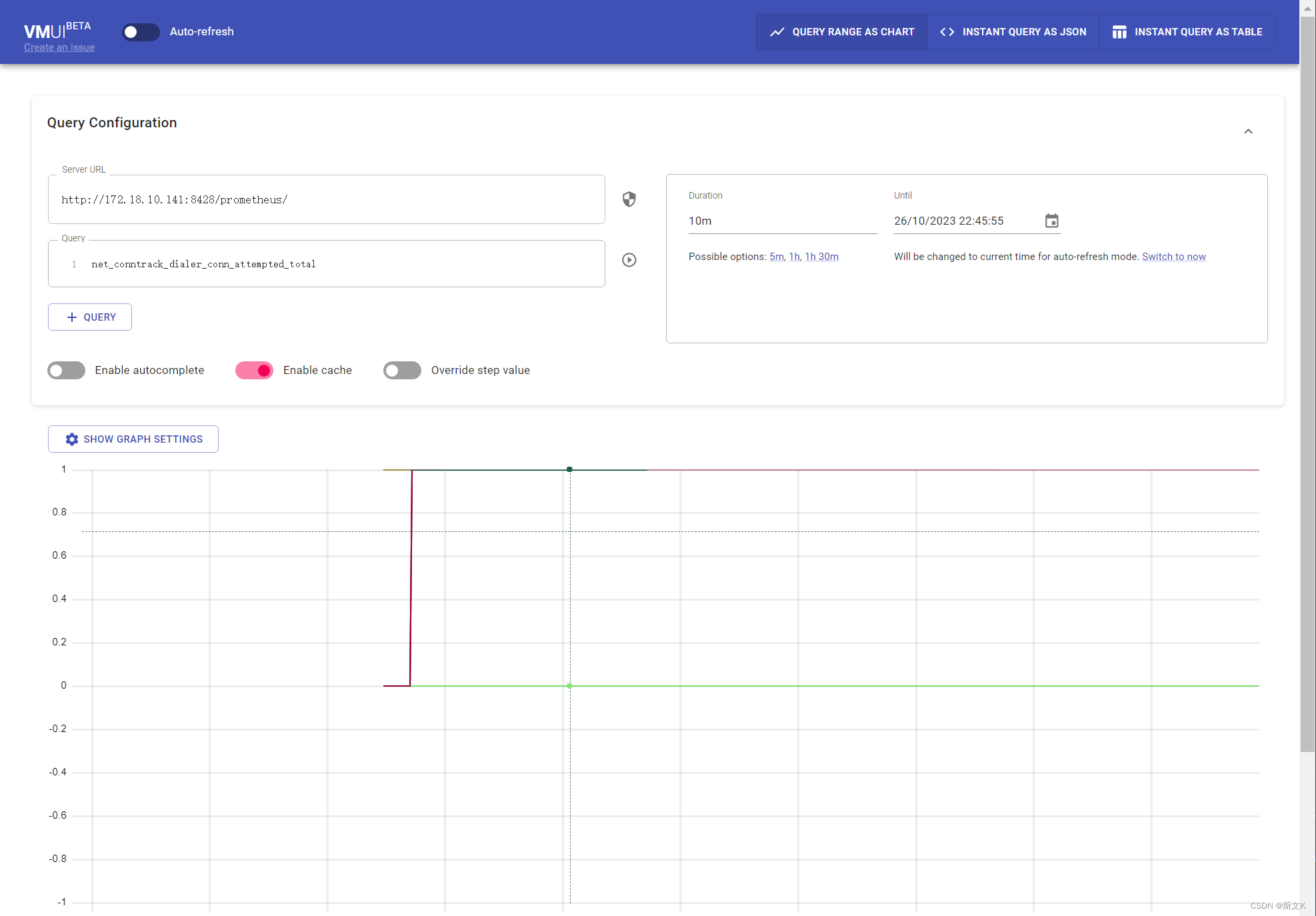Viewport: 1316px width, 916px height.
Task: Toggle the Auto-refresh switch
Action: [x=140, y=32]
